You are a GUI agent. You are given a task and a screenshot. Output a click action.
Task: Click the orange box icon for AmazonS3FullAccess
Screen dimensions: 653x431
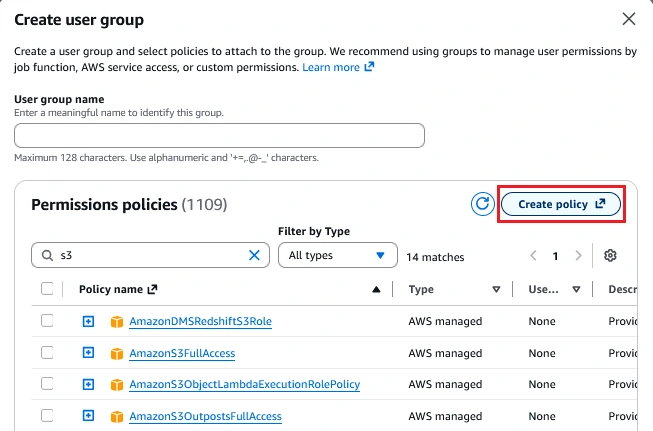click(x=117, y=353)
